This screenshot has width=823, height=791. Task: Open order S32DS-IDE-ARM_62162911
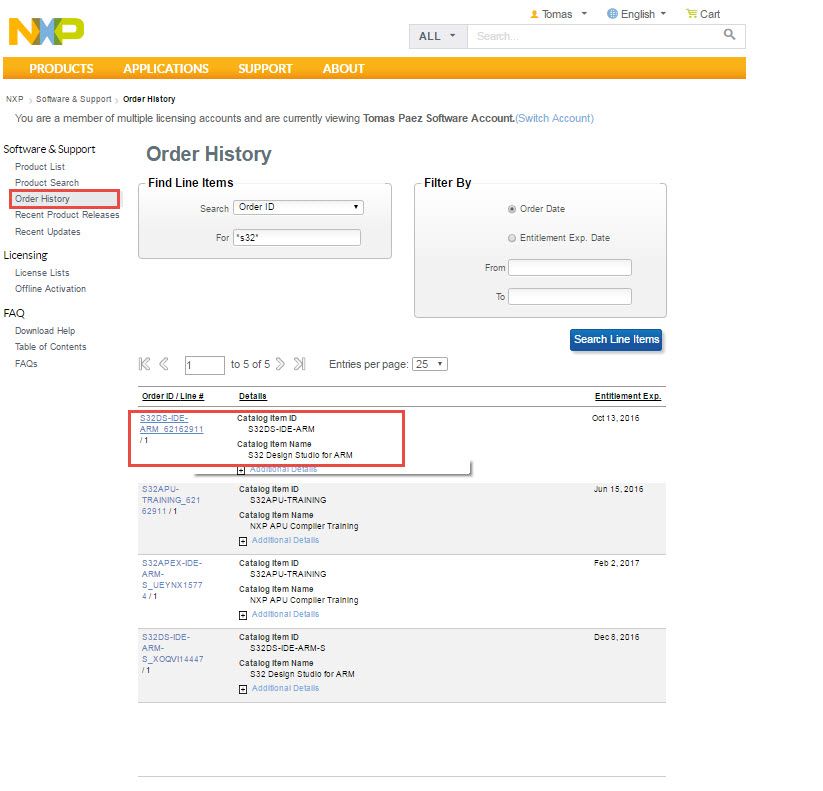coord(171,424)
